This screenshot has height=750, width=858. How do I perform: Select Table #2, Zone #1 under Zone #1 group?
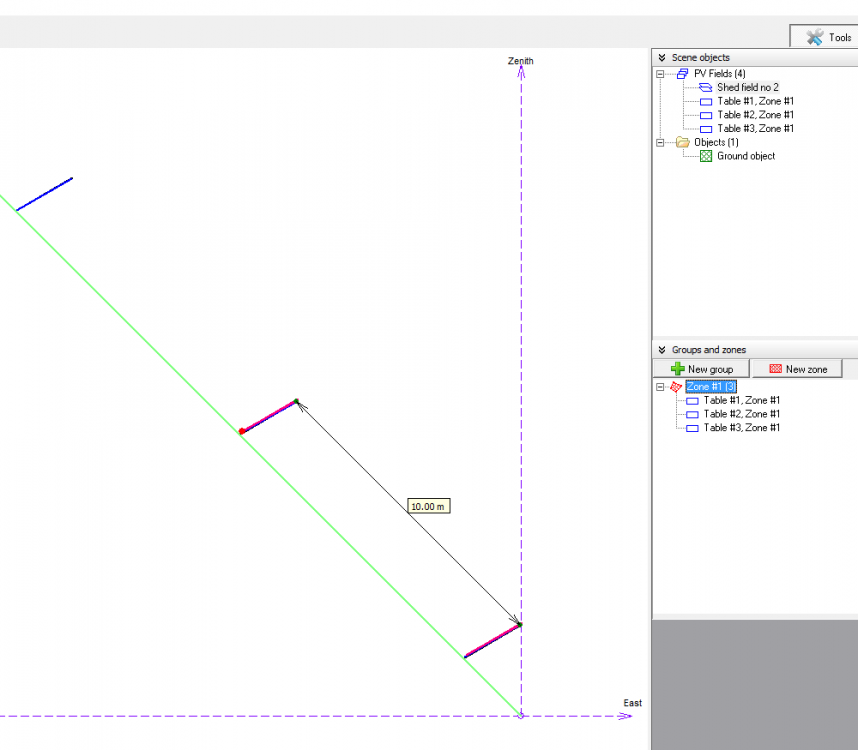point(741,414)
